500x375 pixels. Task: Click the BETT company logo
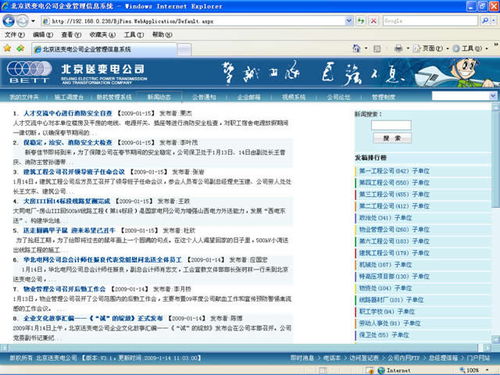coord(29,72)
